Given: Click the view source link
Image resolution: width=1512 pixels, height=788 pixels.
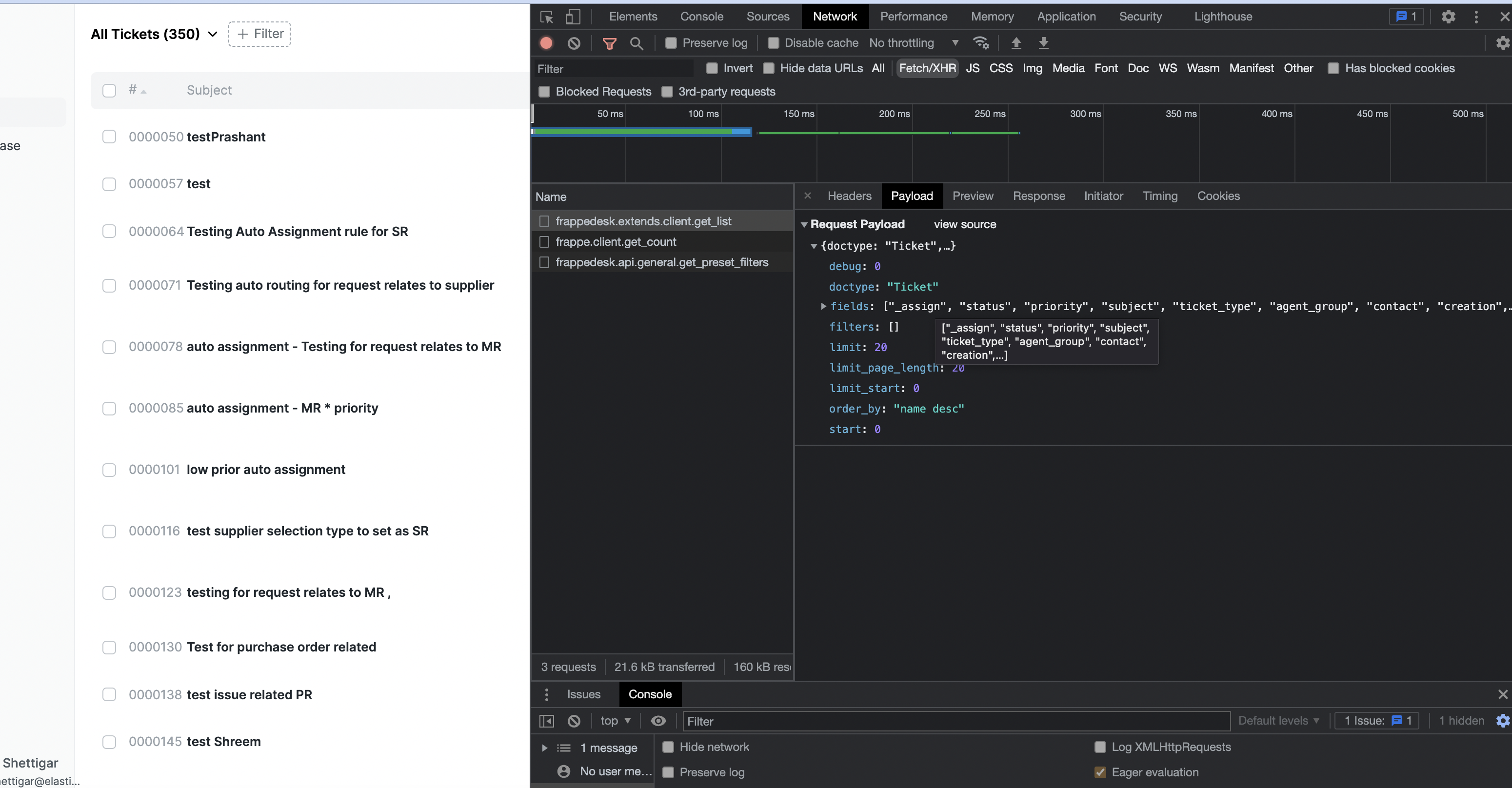Looking at the screenshot, I should click(964, 224).
